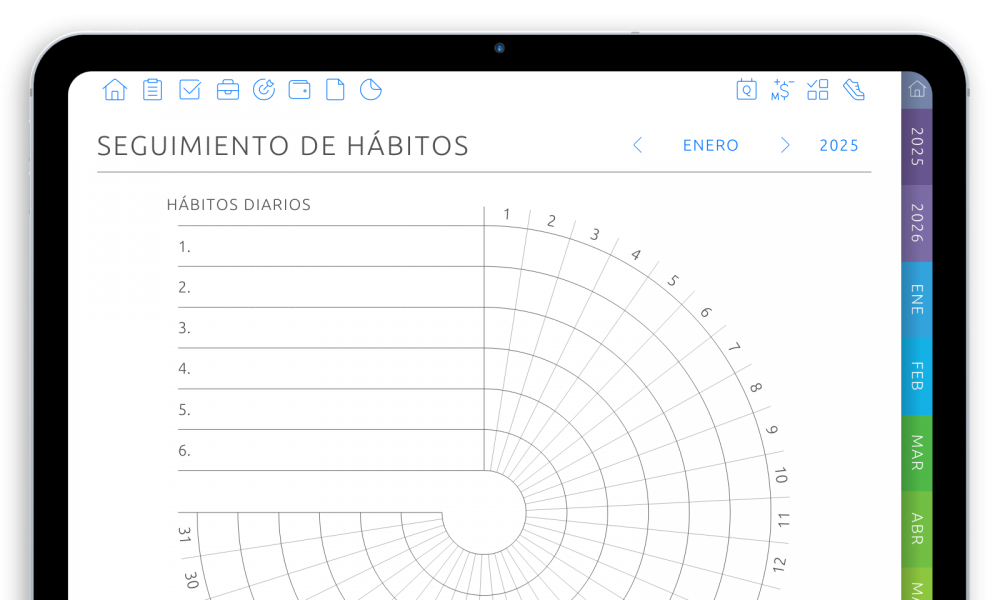Open the pie chart icon

click(x=371, y=90)
